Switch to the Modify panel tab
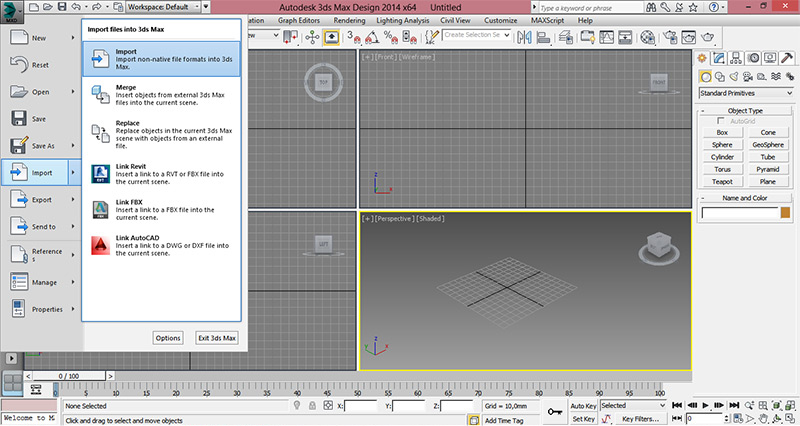The width and height of the screenshot is (800, 426). click(x=719, y=58)
